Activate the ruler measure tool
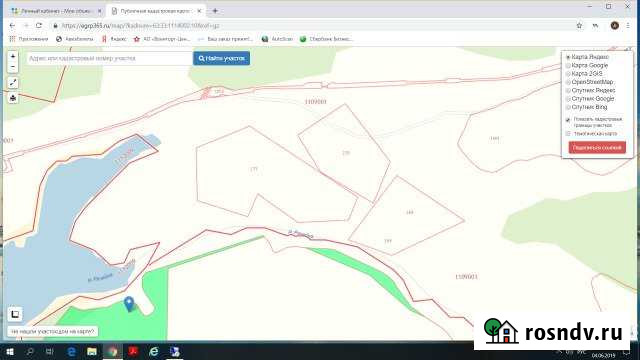 [x=13, y=83]
